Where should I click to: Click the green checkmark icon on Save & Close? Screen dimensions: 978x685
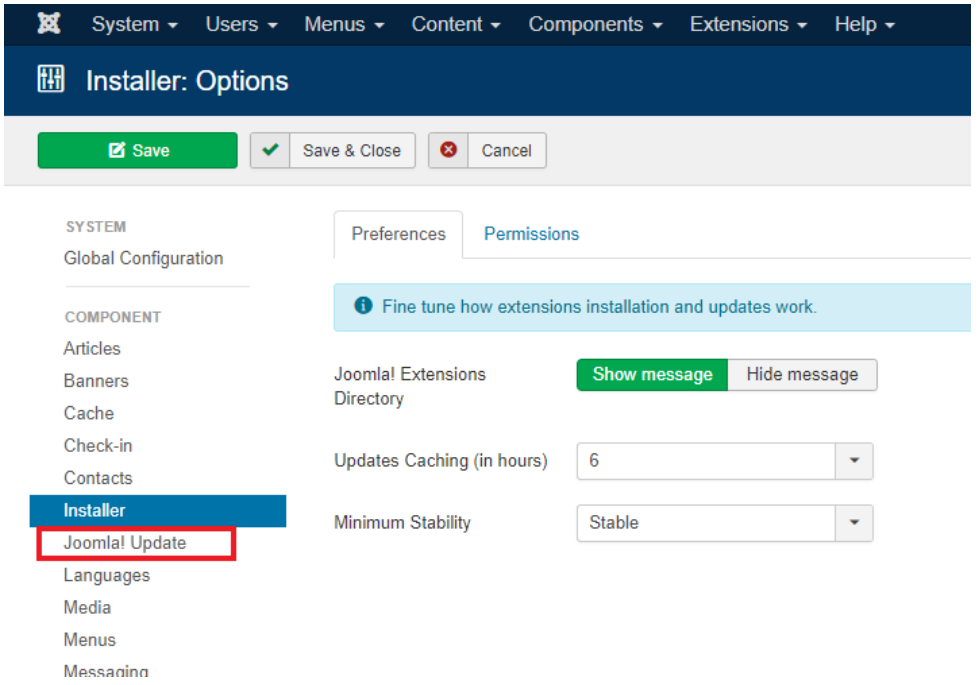coord(270,150)
